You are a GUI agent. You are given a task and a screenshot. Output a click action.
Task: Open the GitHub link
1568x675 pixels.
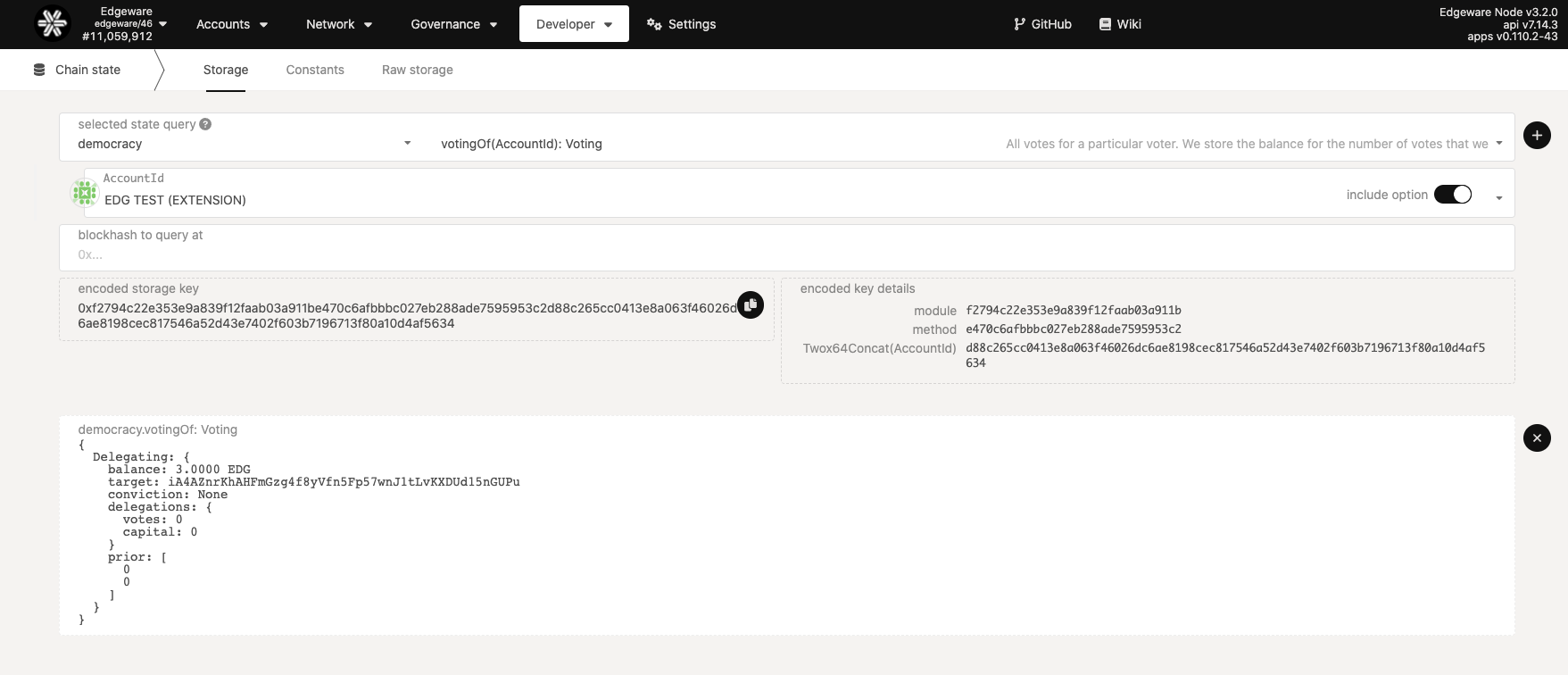[x=1042, y=24]
